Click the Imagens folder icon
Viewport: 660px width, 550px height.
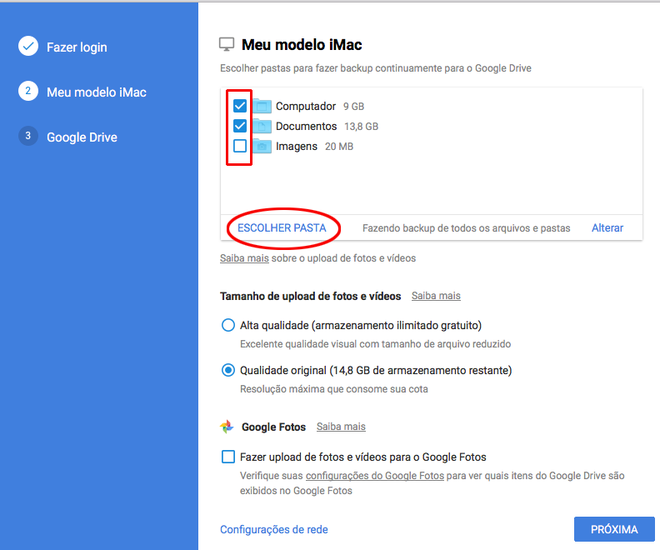point(262,146)
